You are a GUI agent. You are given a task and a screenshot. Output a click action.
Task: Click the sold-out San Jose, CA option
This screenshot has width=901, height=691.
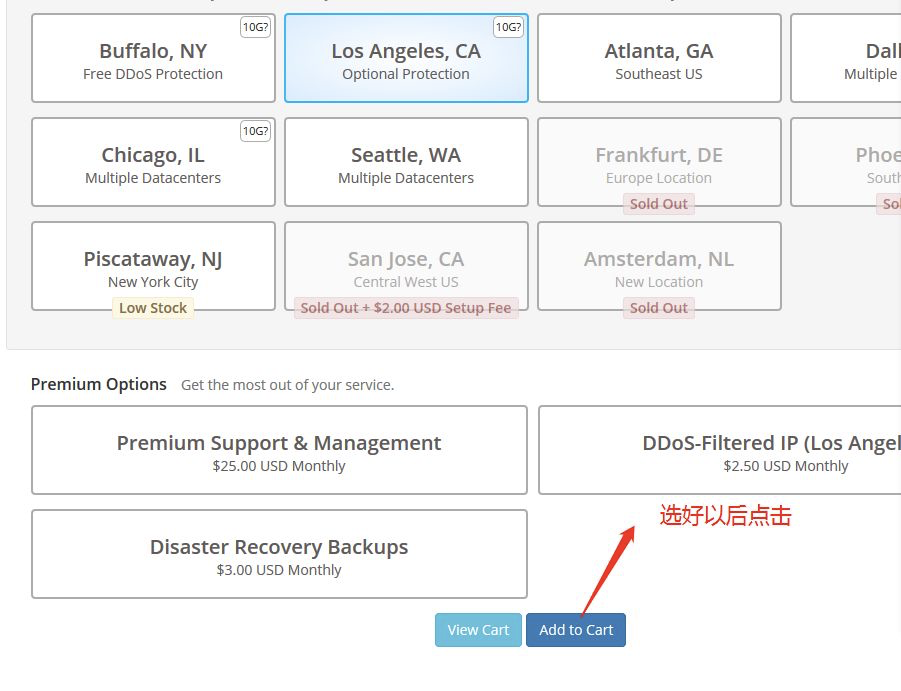[x=406, y=266]
